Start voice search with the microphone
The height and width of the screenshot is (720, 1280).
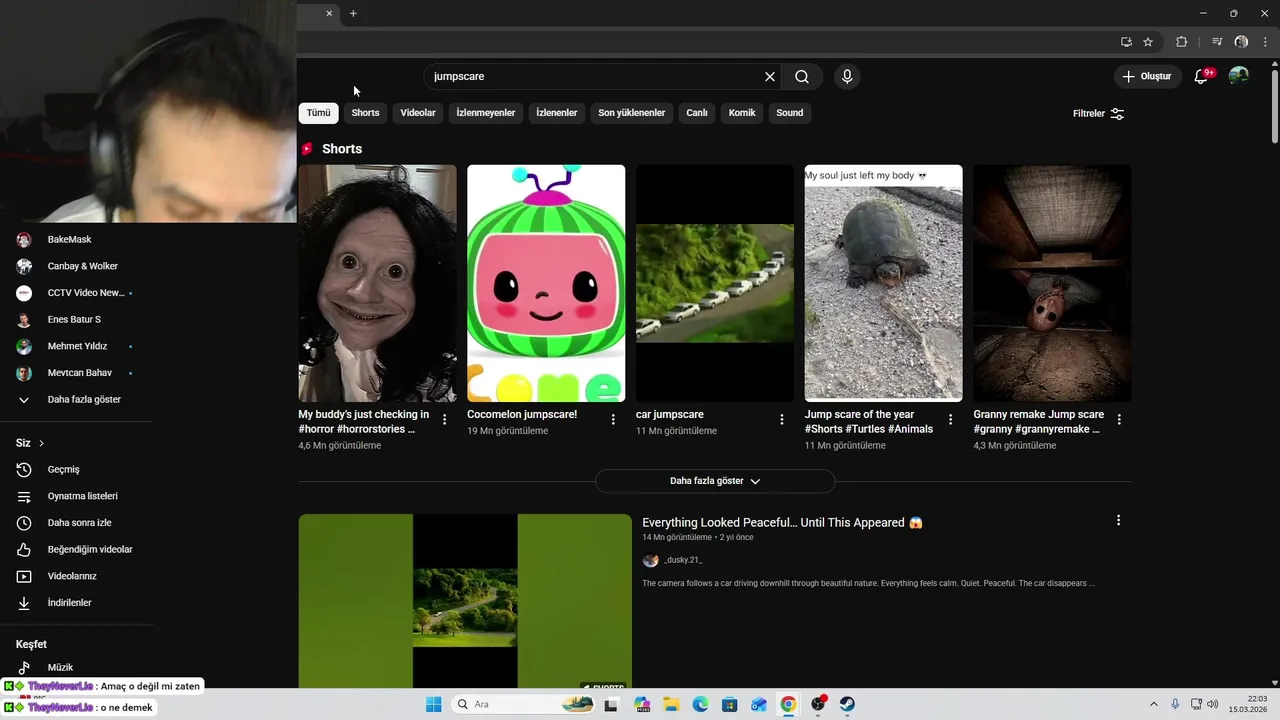pos(847,77)
